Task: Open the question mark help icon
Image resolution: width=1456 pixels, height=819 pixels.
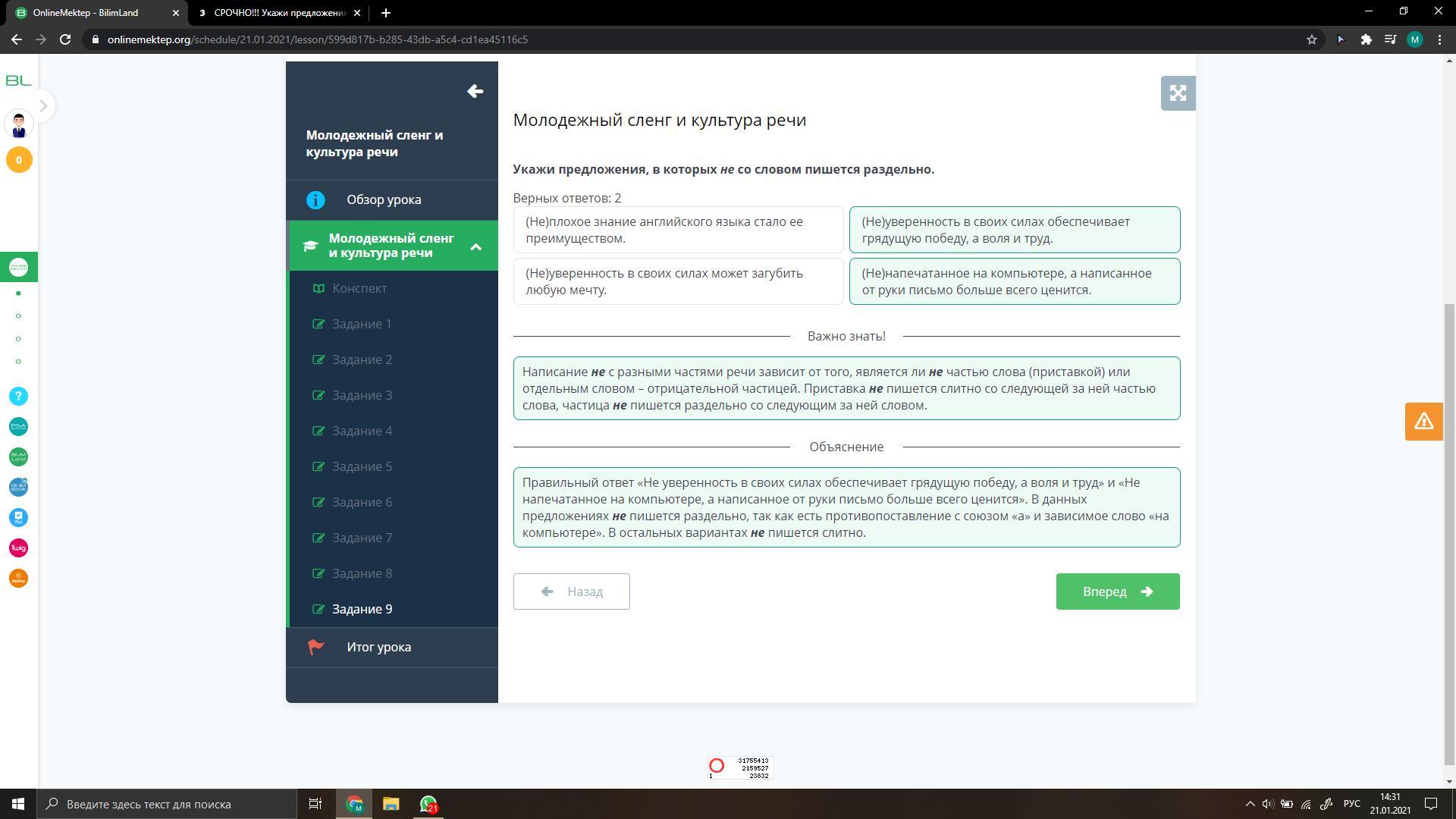Action: pos(18,396)
